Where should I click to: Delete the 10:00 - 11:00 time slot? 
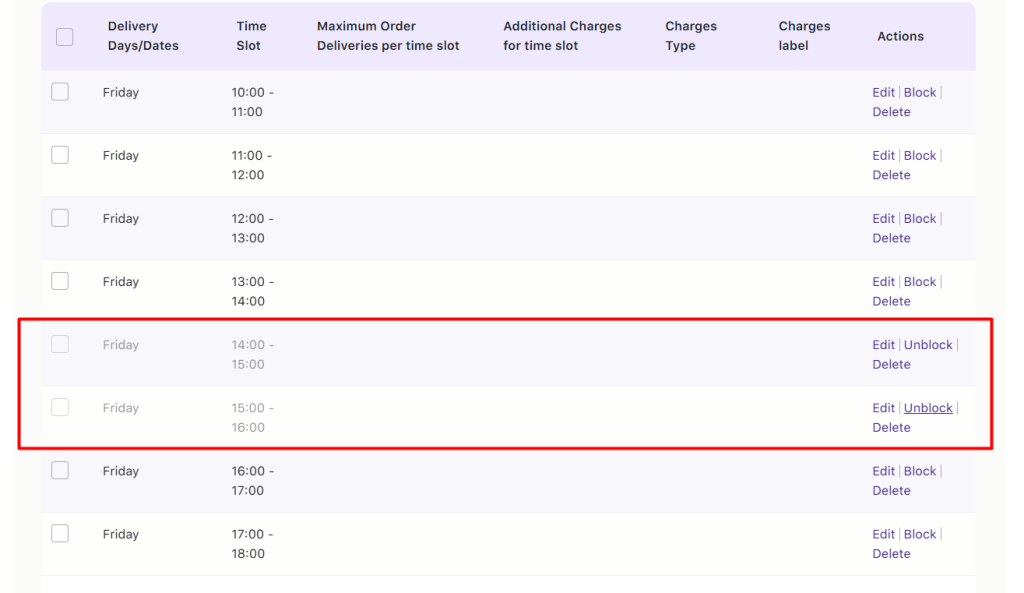pos(891,111)
